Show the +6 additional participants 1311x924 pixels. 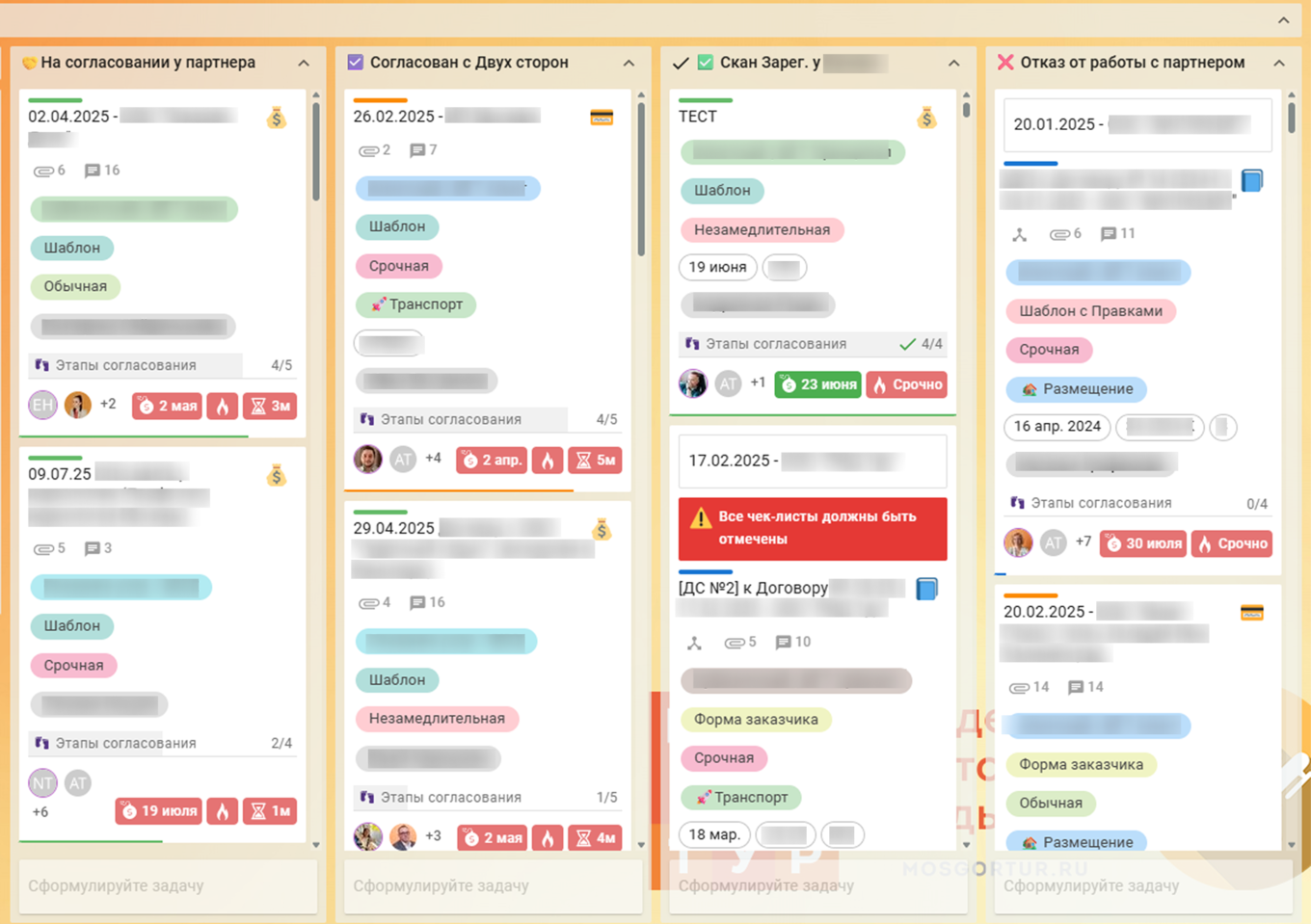[x=40, y=812]
